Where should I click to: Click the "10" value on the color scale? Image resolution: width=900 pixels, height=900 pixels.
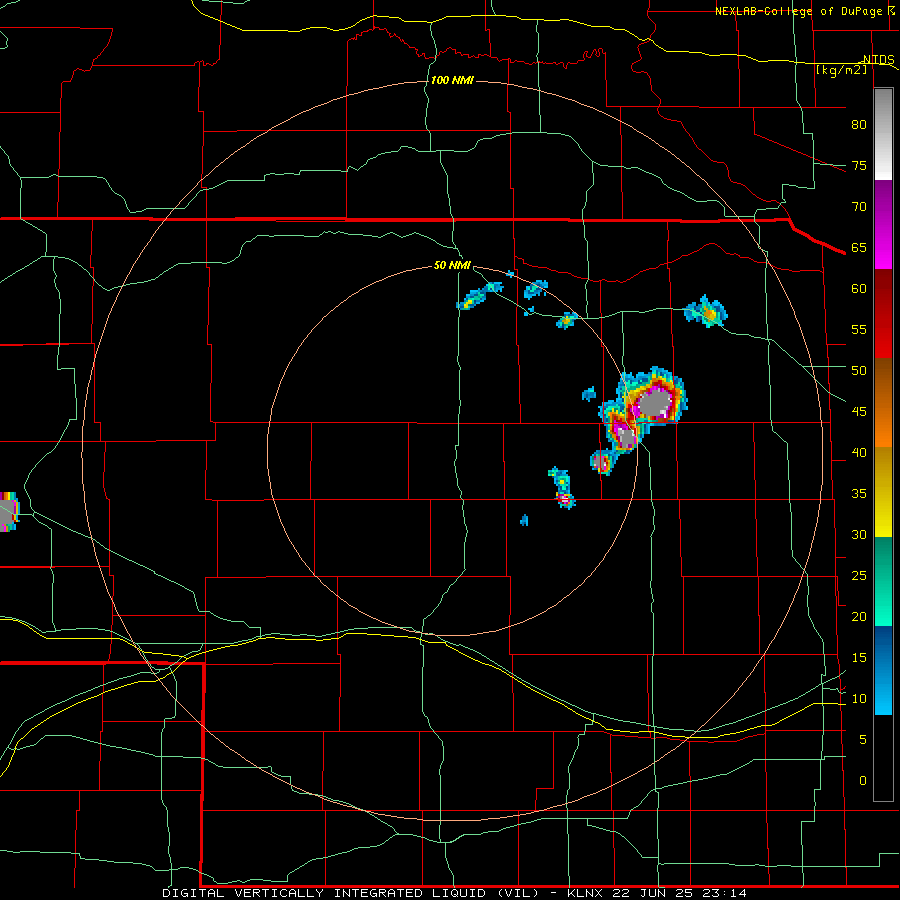pyautogui.click(x=859, y=699)
